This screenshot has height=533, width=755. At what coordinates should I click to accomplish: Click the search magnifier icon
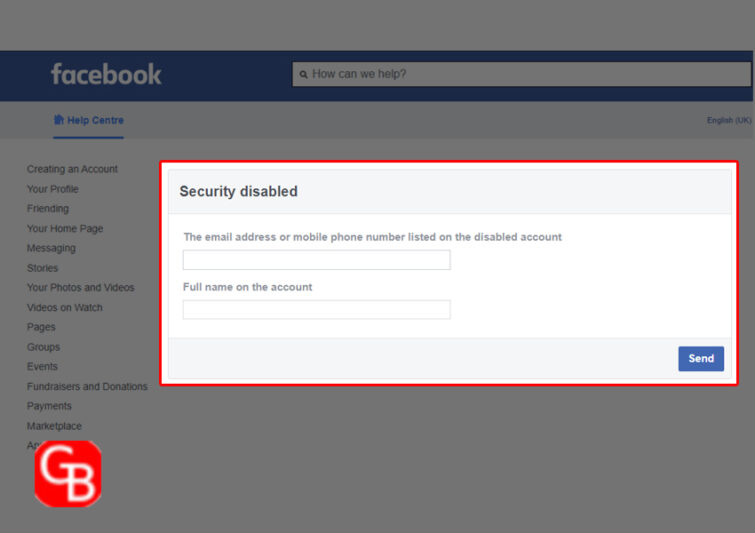click(x=303, y=75)
